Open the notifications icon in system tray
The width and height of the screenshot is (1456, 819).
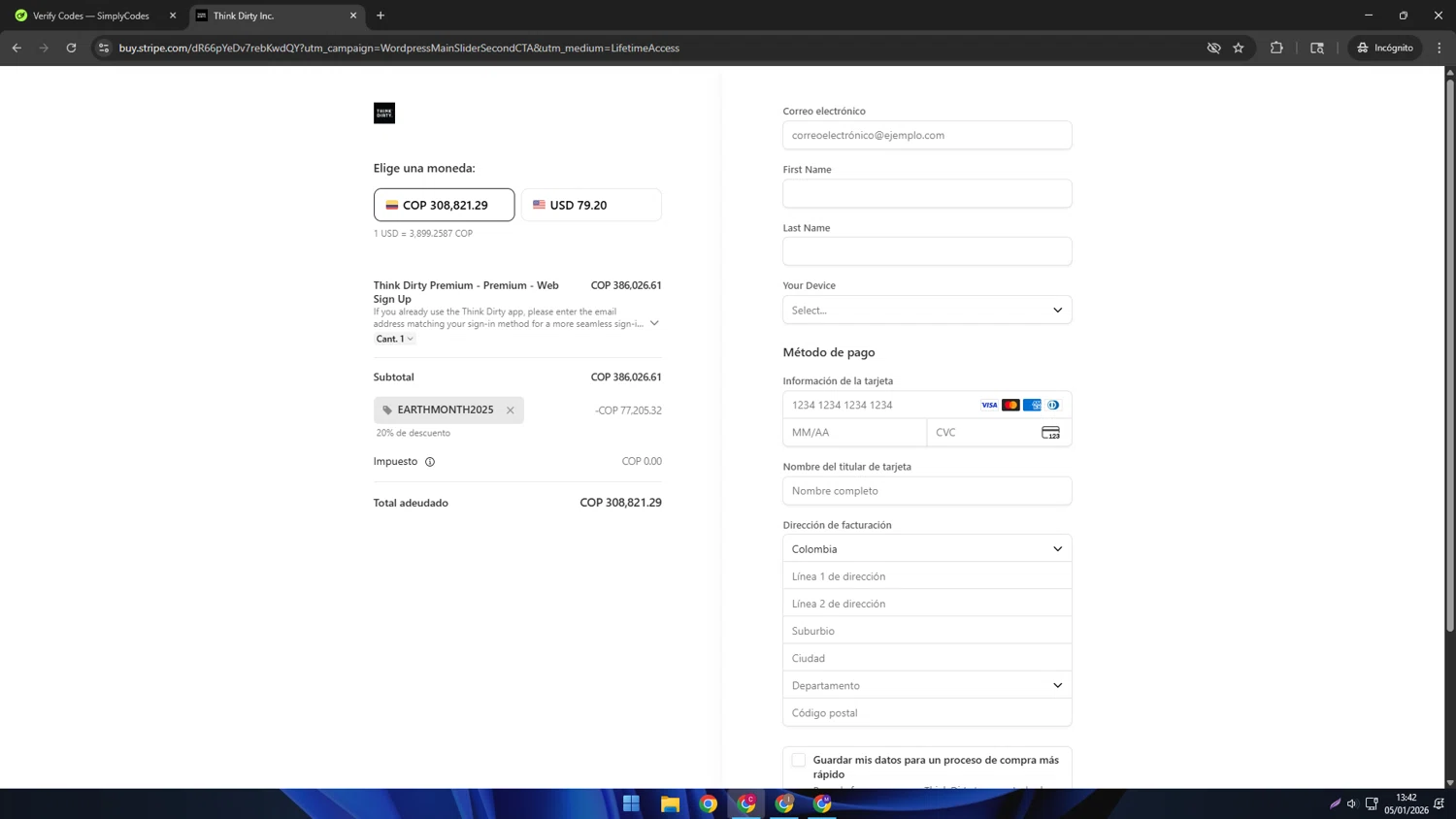click(1439, 803)
